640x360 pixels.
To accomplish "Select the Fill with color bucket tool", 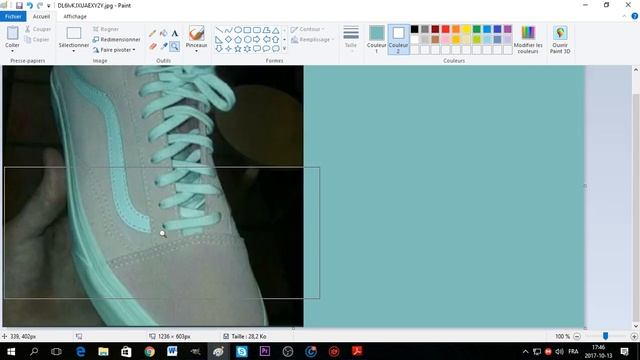I will pyautogui.click(x=164, y=34).
